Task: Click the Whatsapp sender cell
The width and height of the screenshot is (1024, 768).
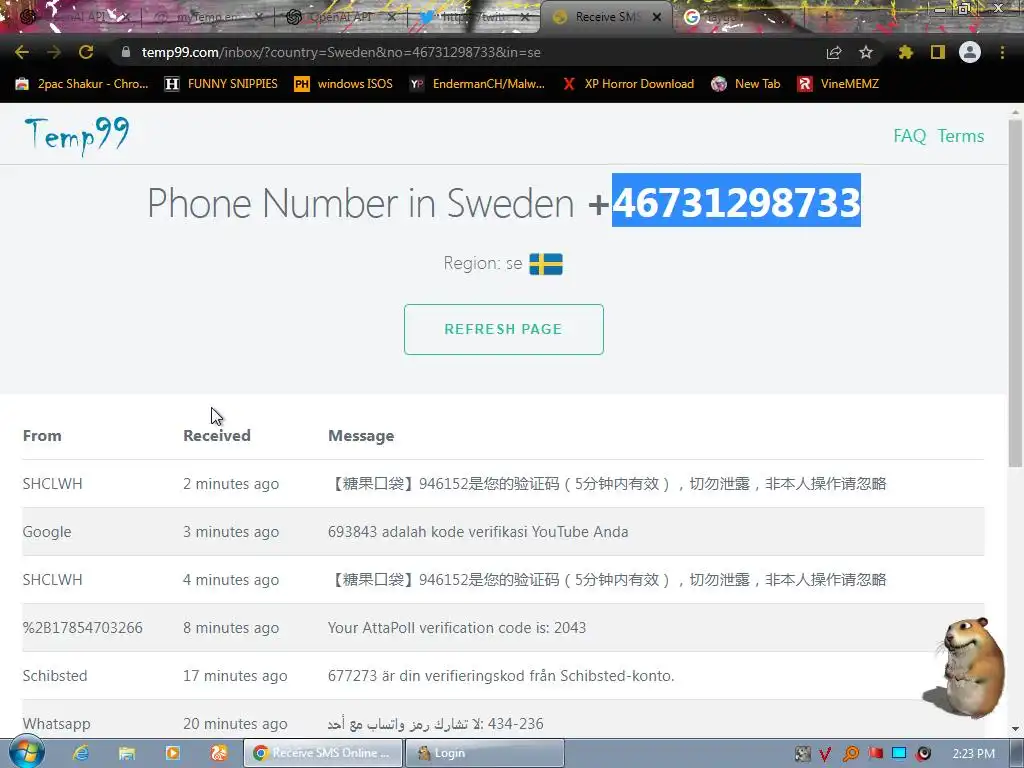Action: (x=57, y=724)
